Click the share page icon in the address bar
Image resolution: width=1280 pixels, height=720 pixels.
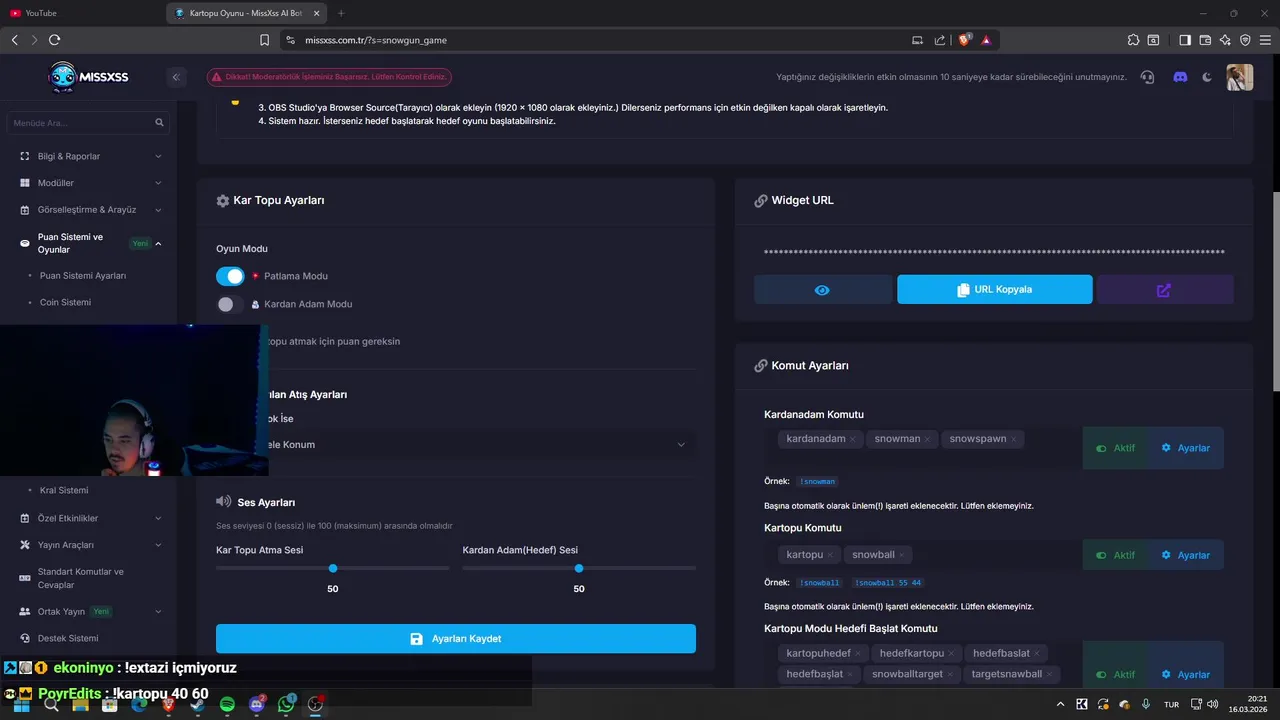pyautogui.click(x=940, y=40)
